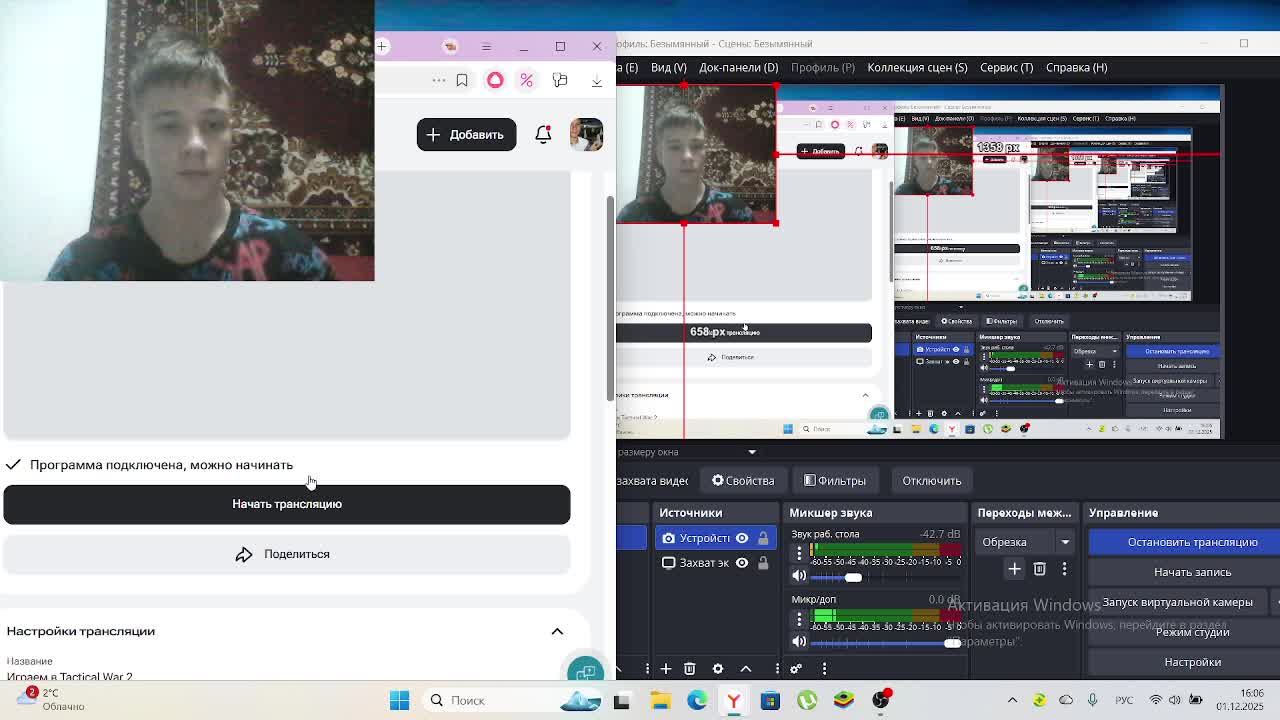Mute the Микр/доп audio channel
Image resolution: width=1280 pixels, height=720 pixels.
click(x=799, y=642)
